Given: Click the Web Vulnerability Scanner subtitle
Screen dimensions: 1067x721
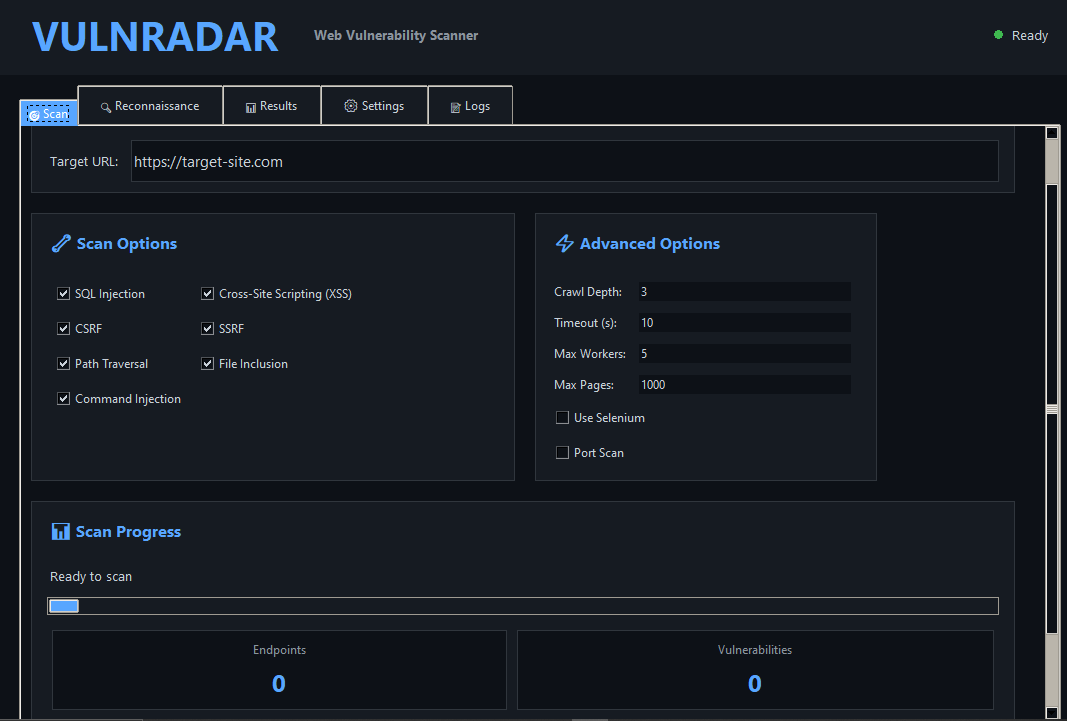Looking at the screenshot, I should tap(396, 35).
